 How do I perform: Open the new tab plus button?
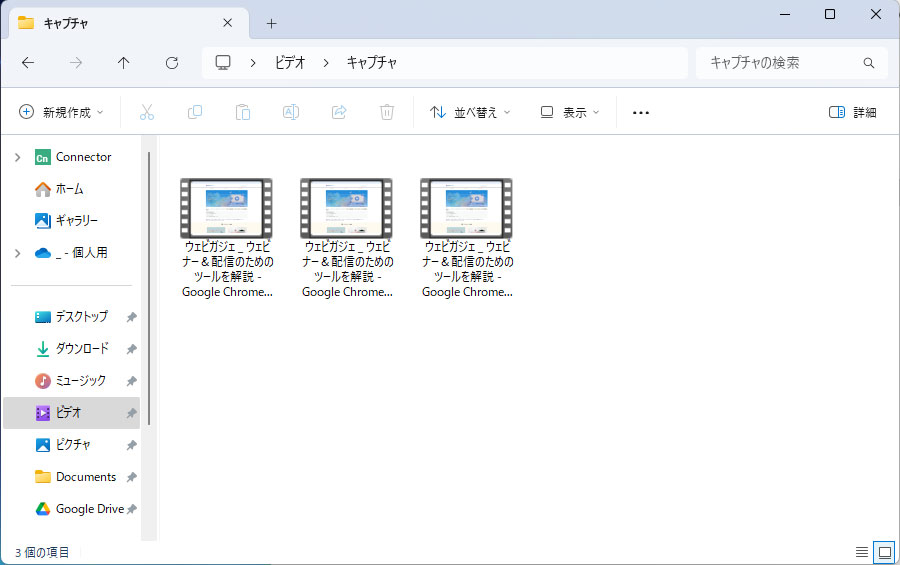pos(271,24)
